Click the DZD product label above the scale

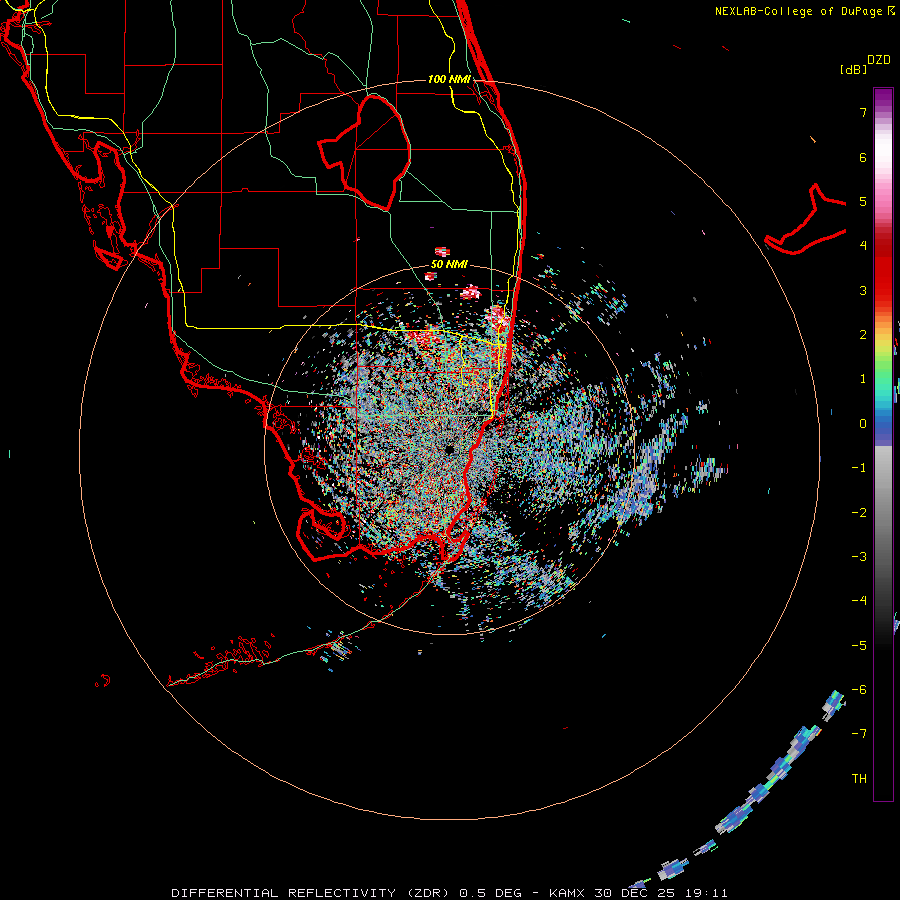coord(879,60)
